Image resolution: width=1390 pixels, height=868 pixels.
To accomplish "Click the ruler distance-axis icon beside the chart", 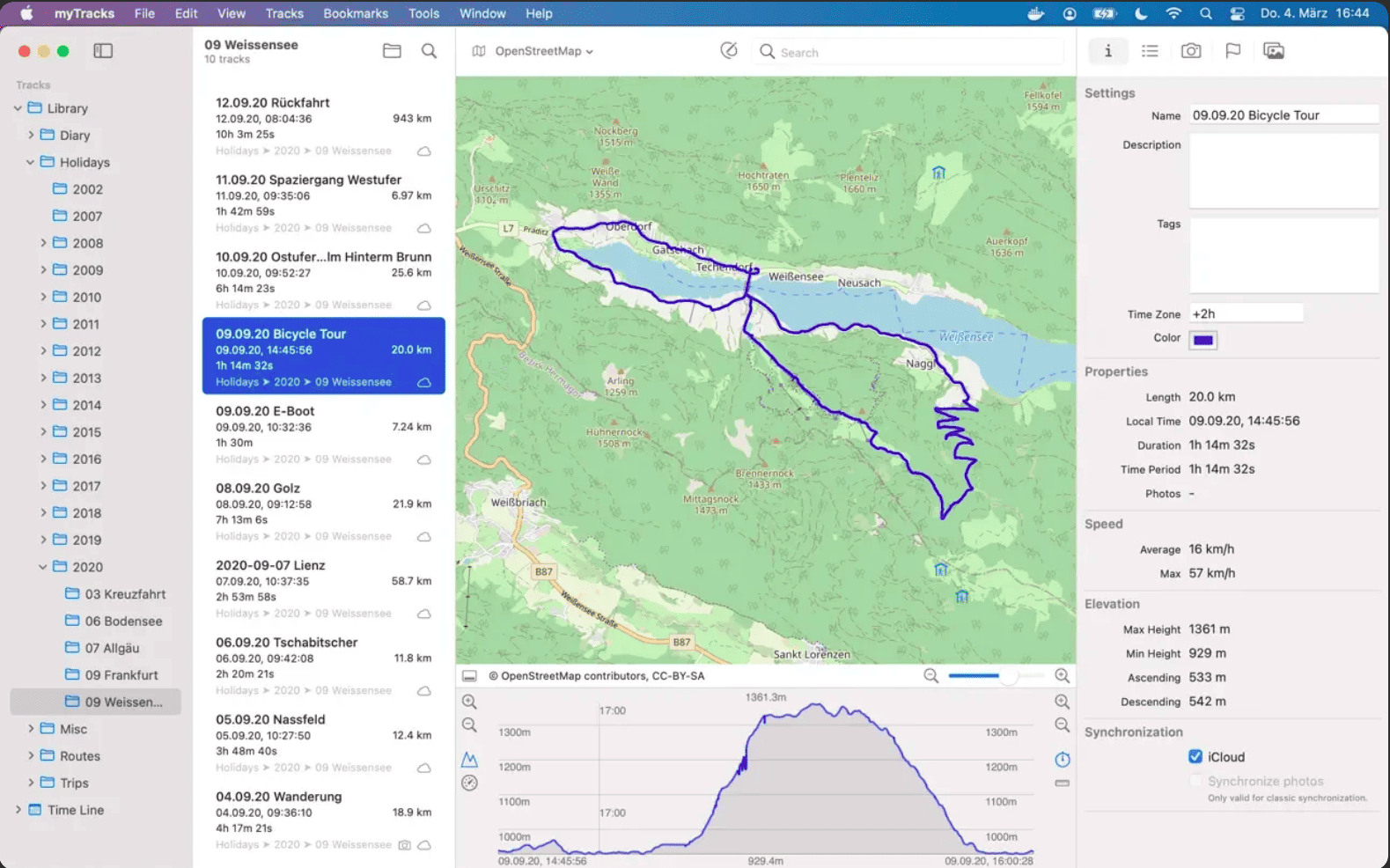I will point(1063,783).
